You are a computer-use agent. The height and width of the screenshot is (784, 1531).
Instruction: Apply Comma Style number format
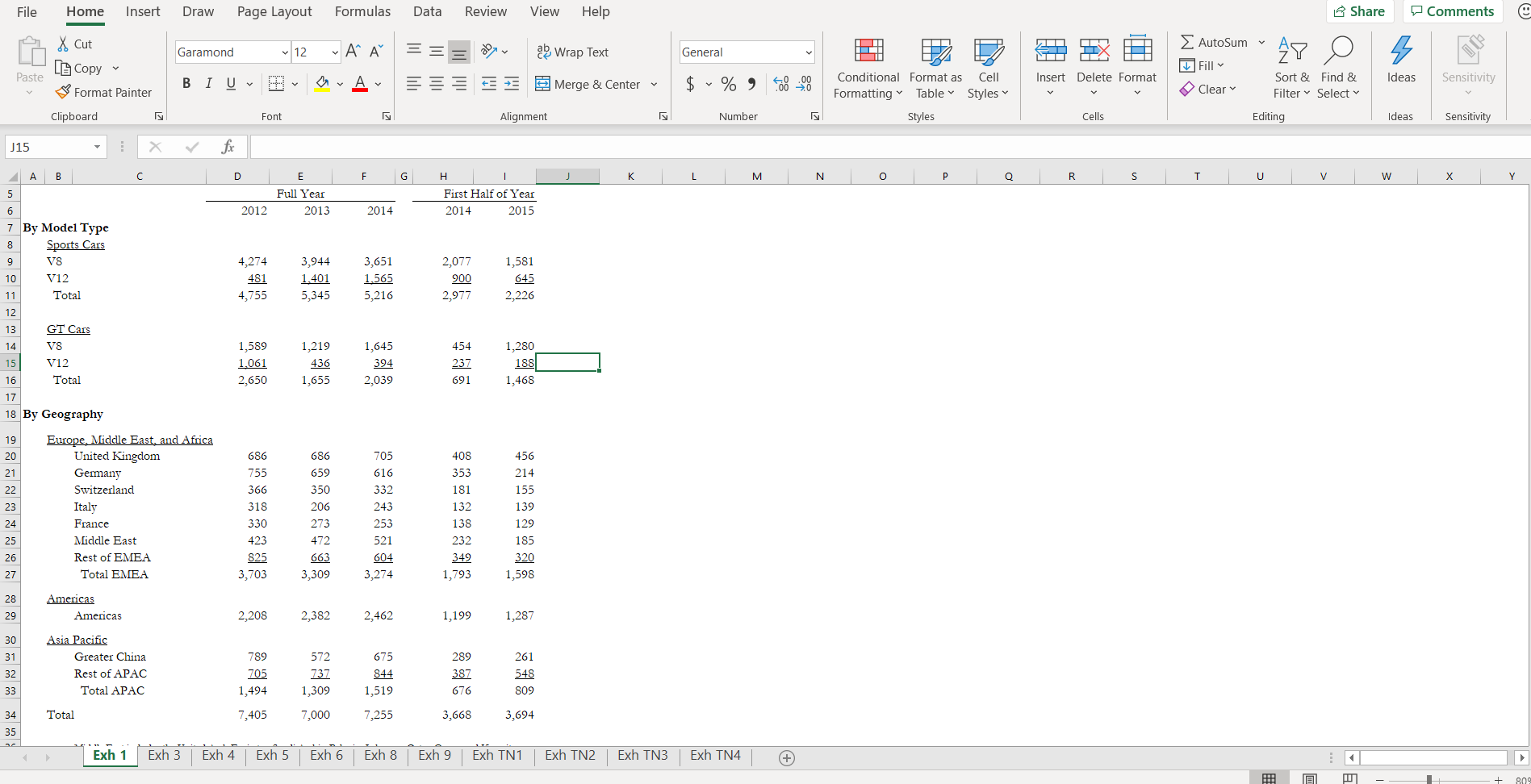tap(751, 84)
